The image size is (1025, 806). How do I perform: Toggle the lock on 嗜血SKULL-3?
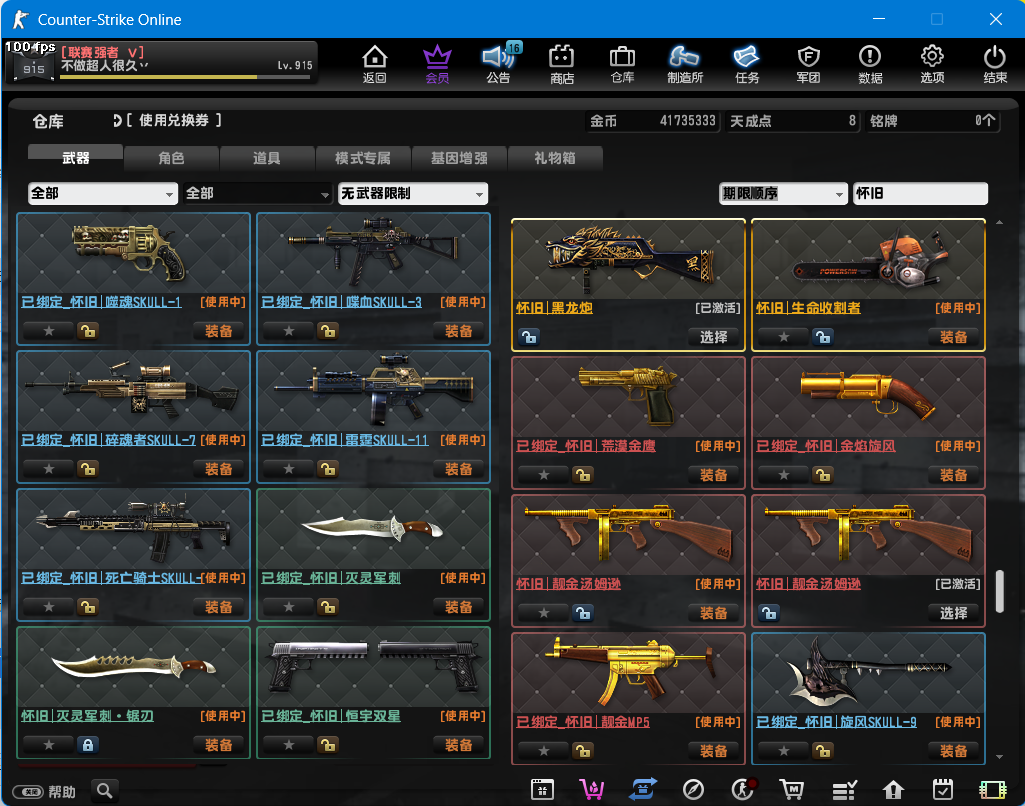(x=328, y=331)
